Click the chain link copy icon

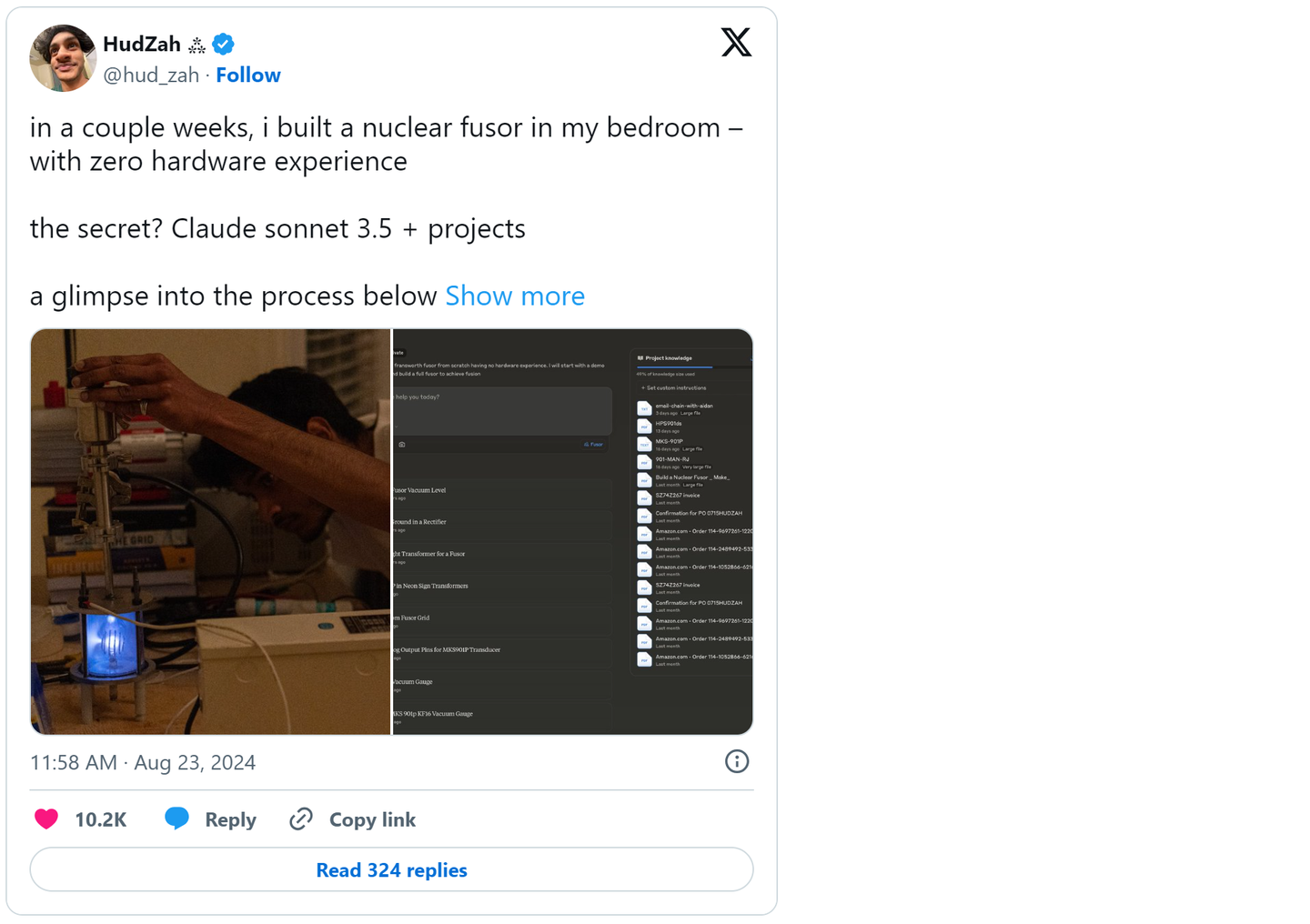click(301, 819)
